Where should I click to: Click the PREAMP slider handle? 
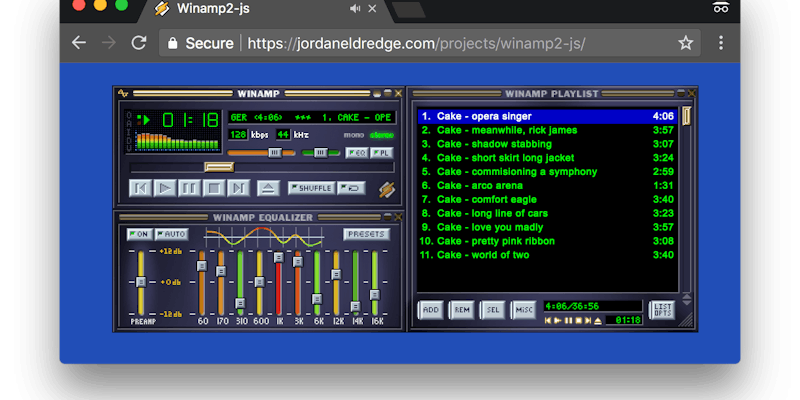point(141,282)
